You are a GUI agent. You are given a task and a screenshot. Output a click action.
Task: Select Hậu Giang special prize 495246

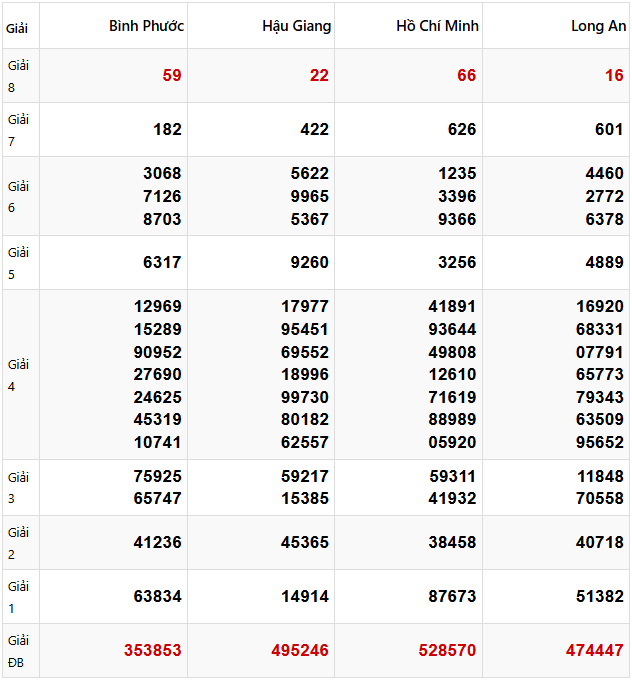300,650
